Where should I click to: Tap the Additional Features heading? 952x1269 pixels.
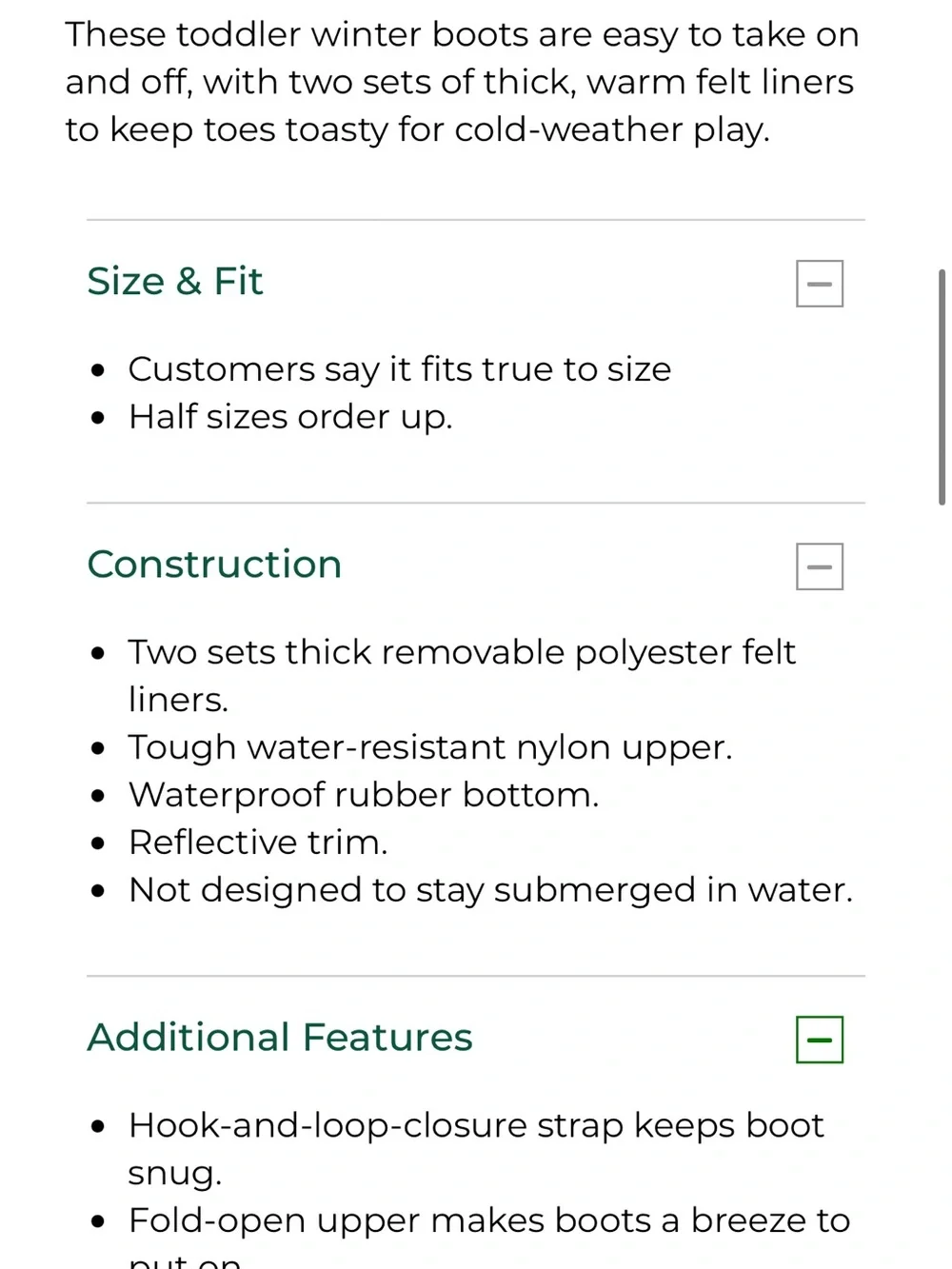[280, 1038]
